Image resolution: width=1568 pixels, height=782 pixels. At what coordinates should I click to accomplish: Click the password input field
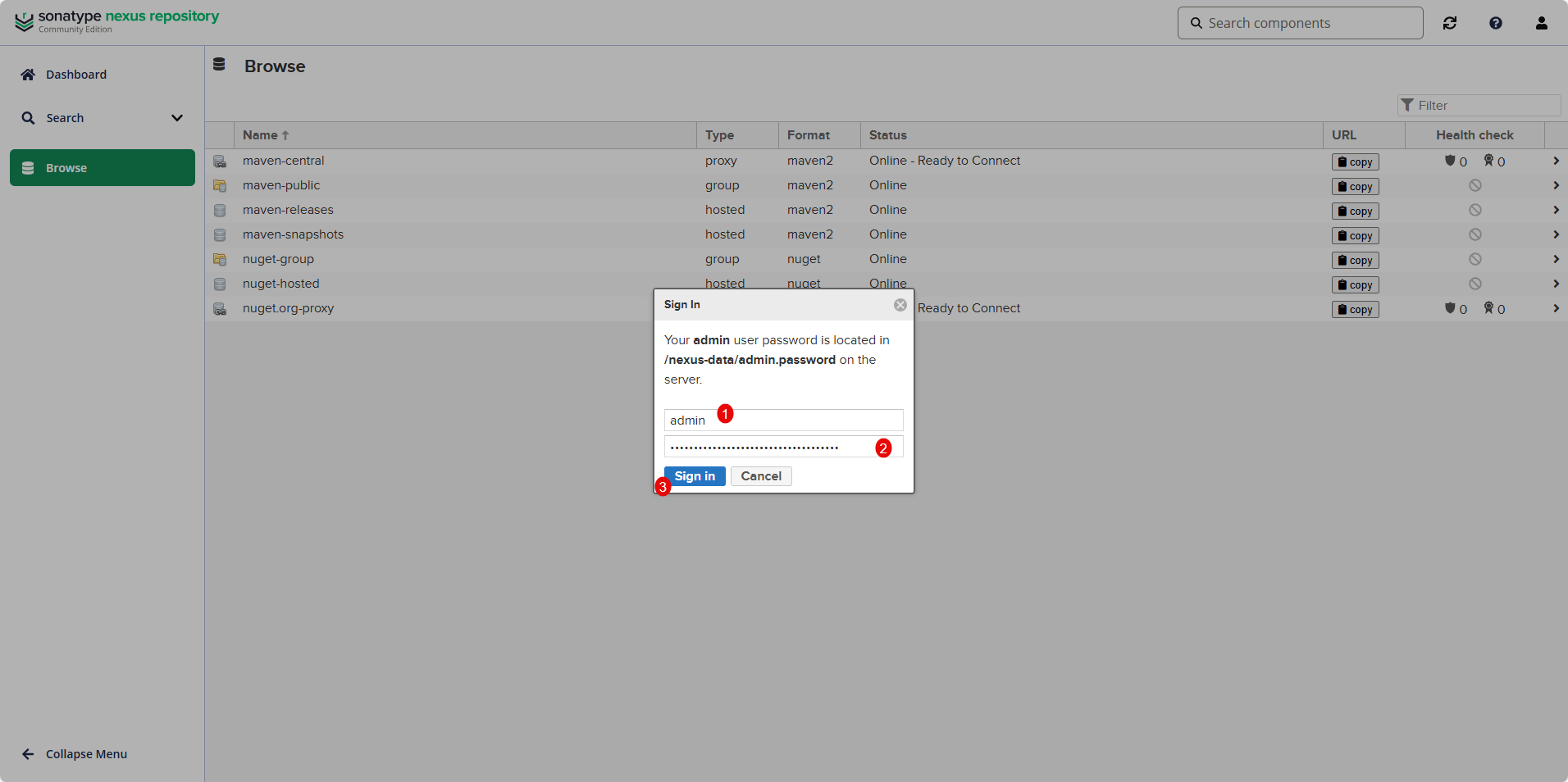pyautogui.click(x=771, y=447)
